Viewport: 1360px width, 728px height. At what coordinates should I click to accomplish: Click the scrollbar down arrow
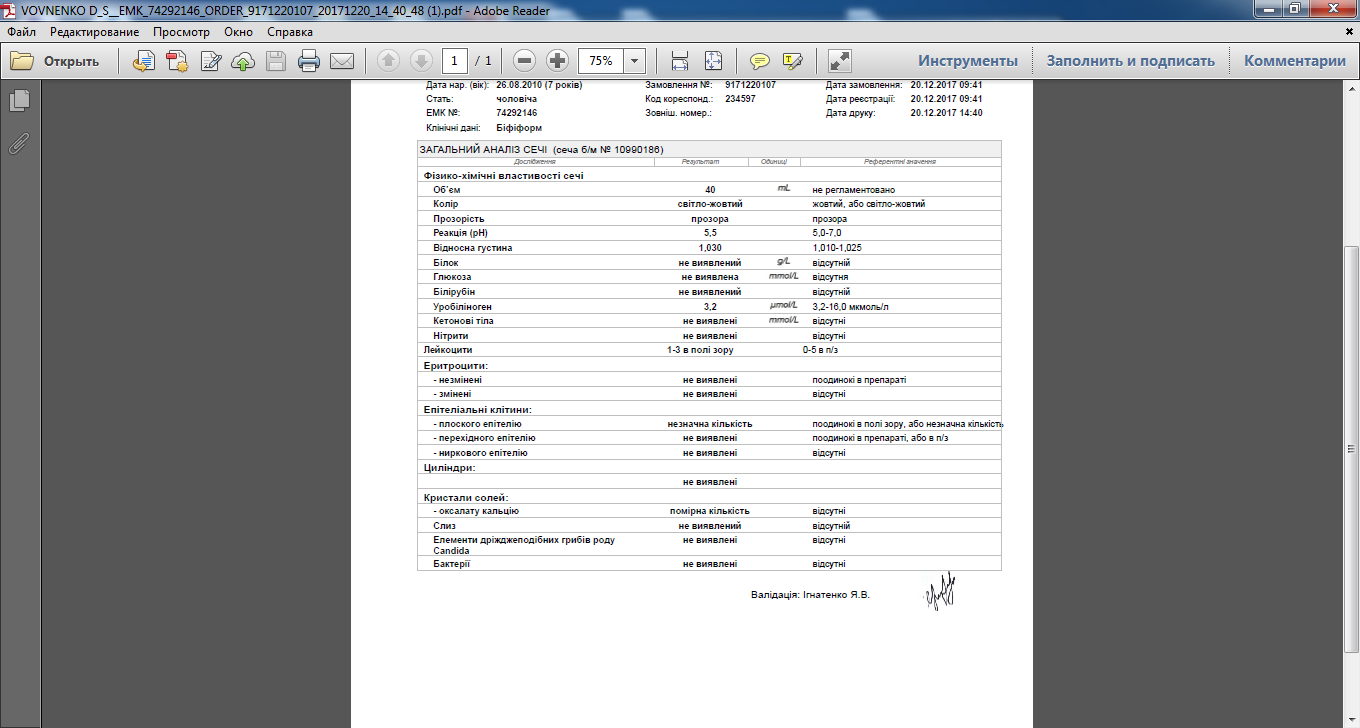coord(1351,720)
